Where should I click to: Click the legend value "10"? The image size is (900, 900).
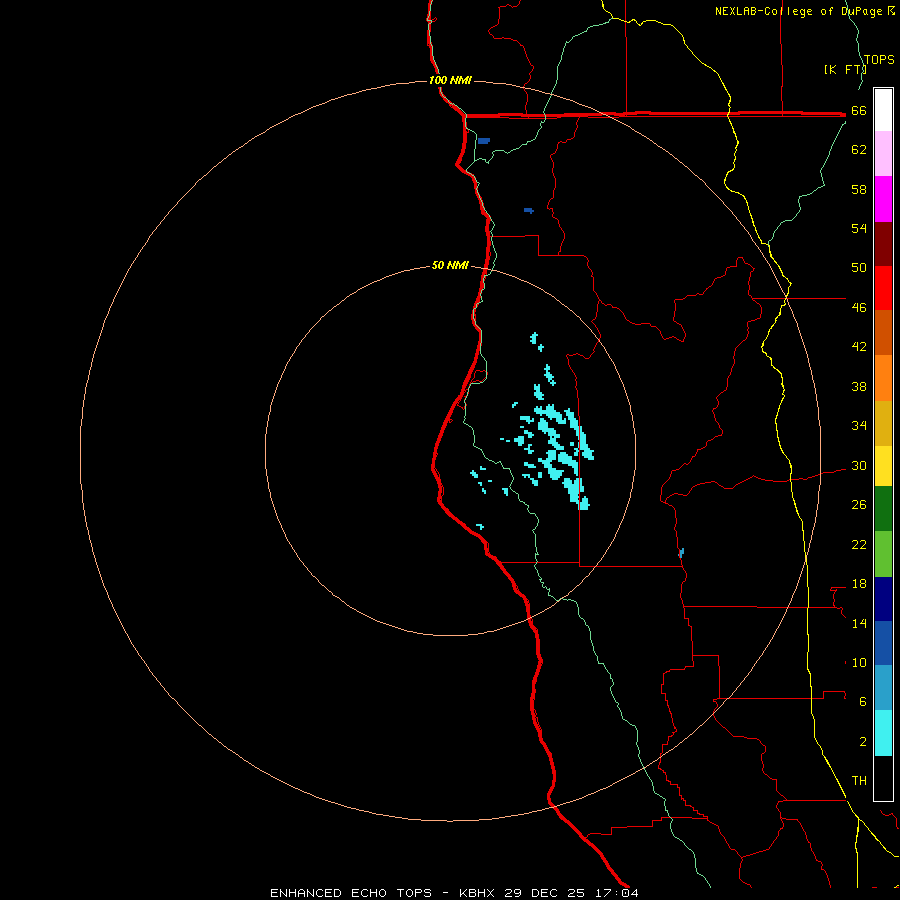859,662
